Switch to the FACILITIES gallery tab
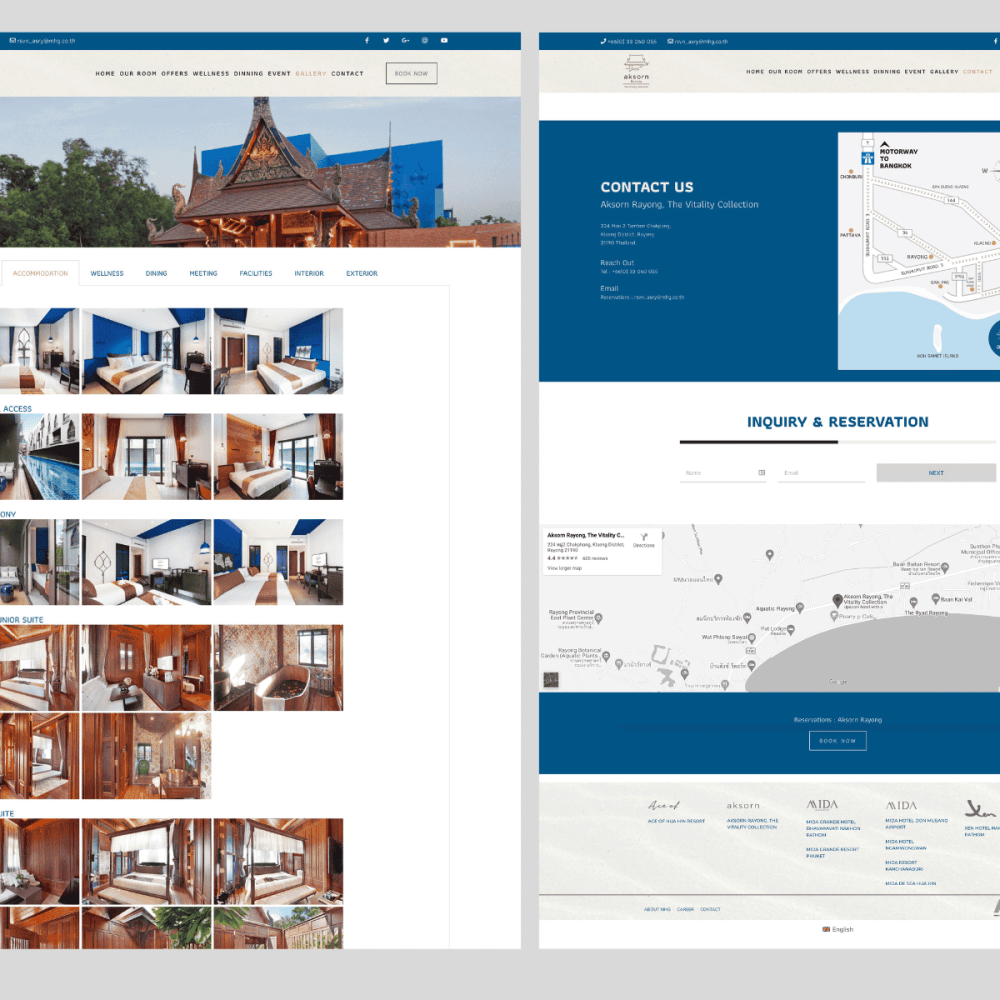The width and height of the screenshot is (1000, 1000). pyautogui.click(x=256, y=273)
